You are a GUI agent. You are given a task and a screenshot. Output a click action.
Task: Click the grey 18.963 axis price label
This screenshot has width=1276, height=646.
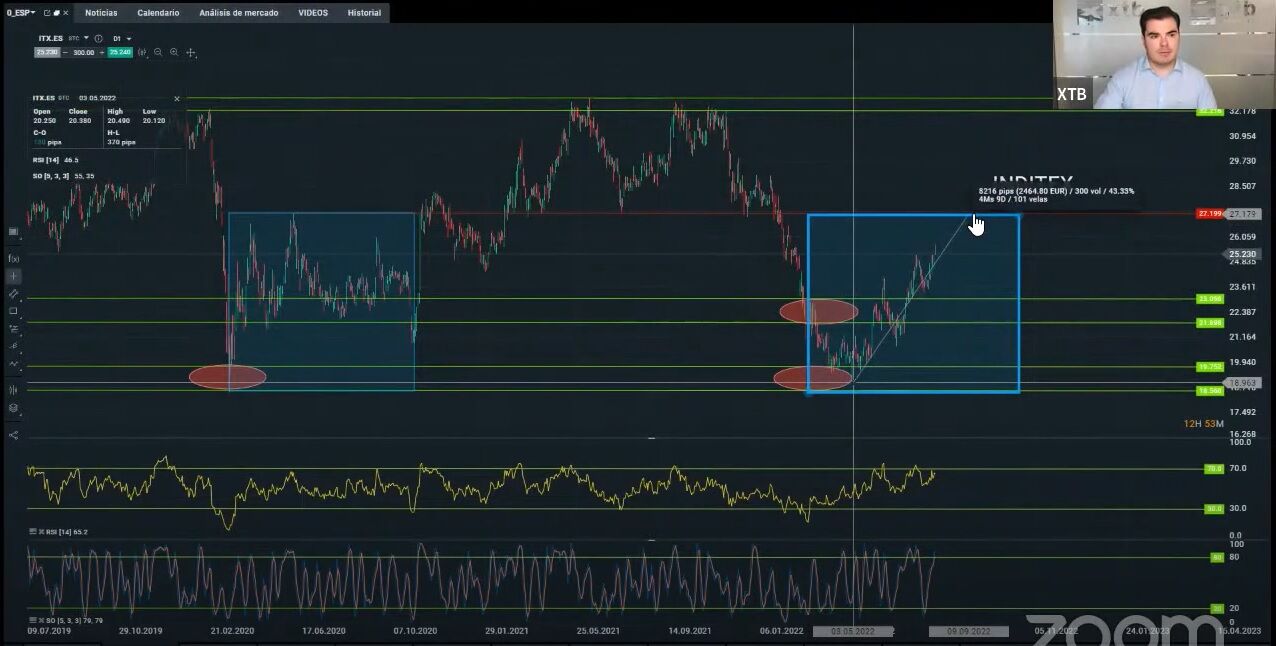click(1242, 382)
